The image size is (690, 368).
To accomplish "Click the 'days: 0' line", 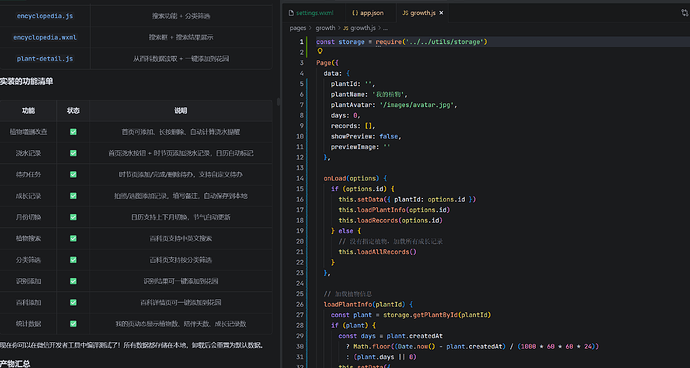I will pyautogui.click(x=346, y=115).
